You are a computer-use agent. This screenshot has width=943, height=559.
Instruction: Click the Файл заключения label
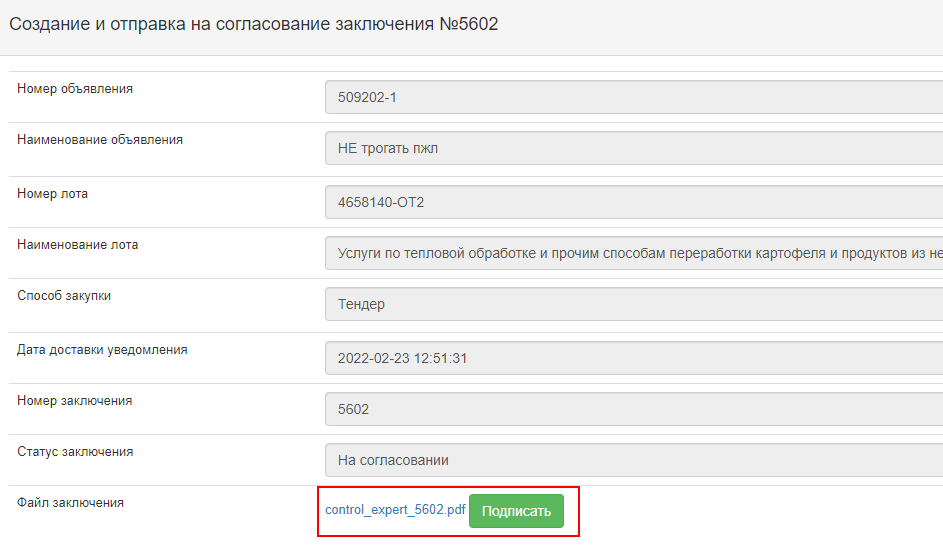(70, 503)
